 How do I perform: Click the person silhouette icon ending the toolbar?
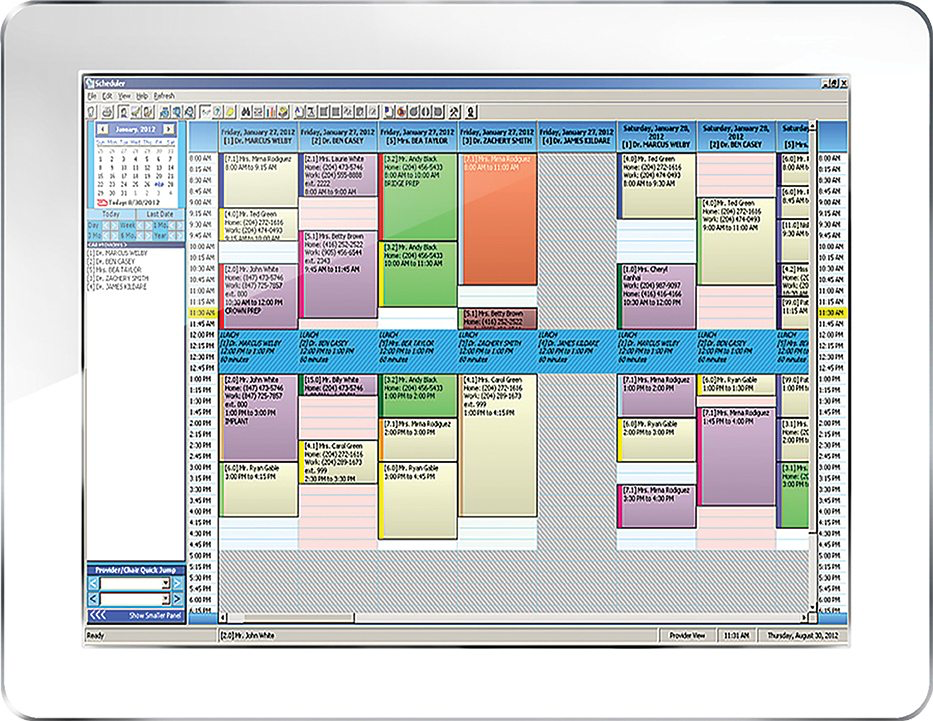click(x=471, y=111)
